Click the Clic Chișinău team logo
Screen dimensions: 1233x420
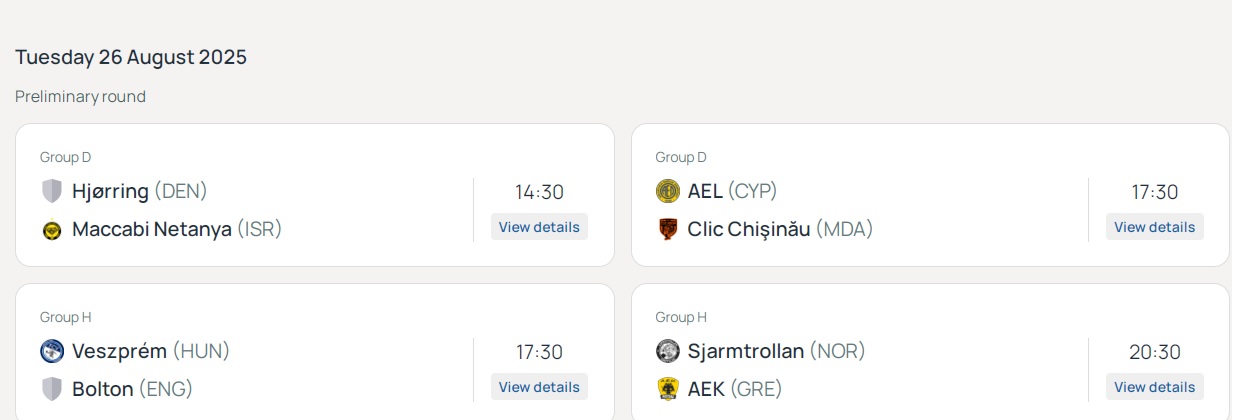[x=667, y=230]
